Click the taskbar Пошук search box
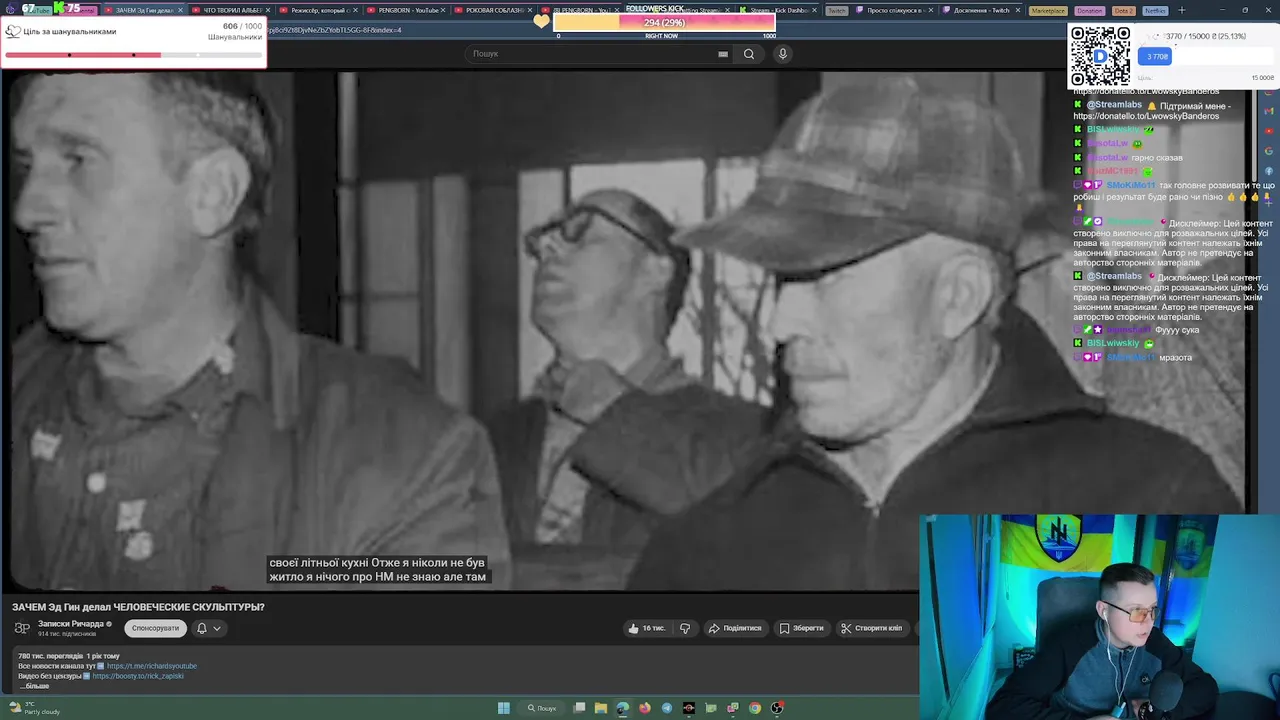The height and width of the screenshot is (720, 1280). click(543, 708)
